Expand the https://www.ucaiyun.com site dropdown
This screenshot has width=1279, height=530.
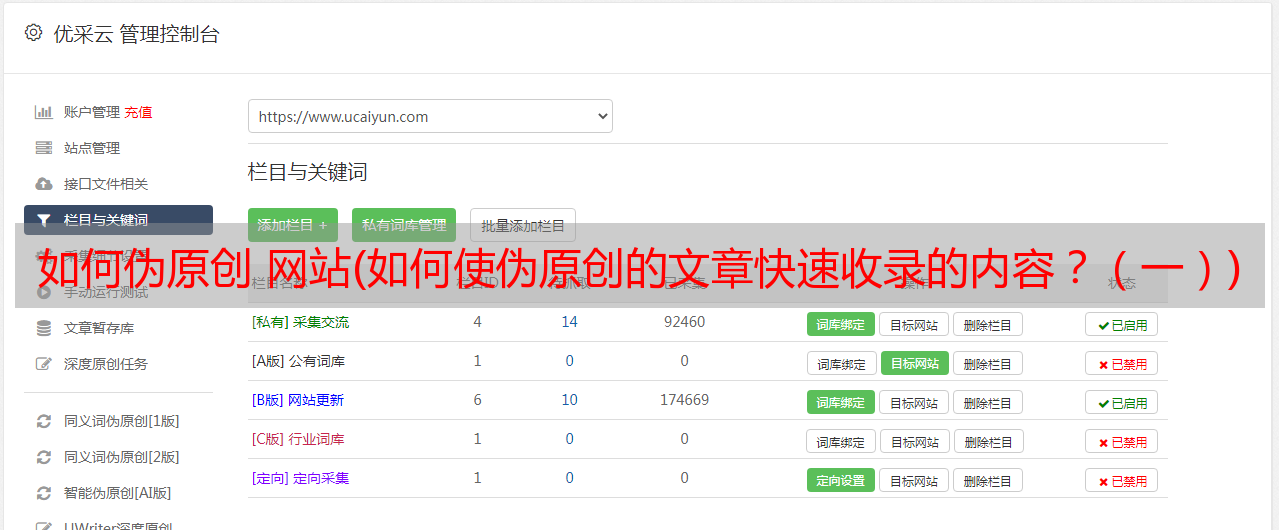pos(430,116)
